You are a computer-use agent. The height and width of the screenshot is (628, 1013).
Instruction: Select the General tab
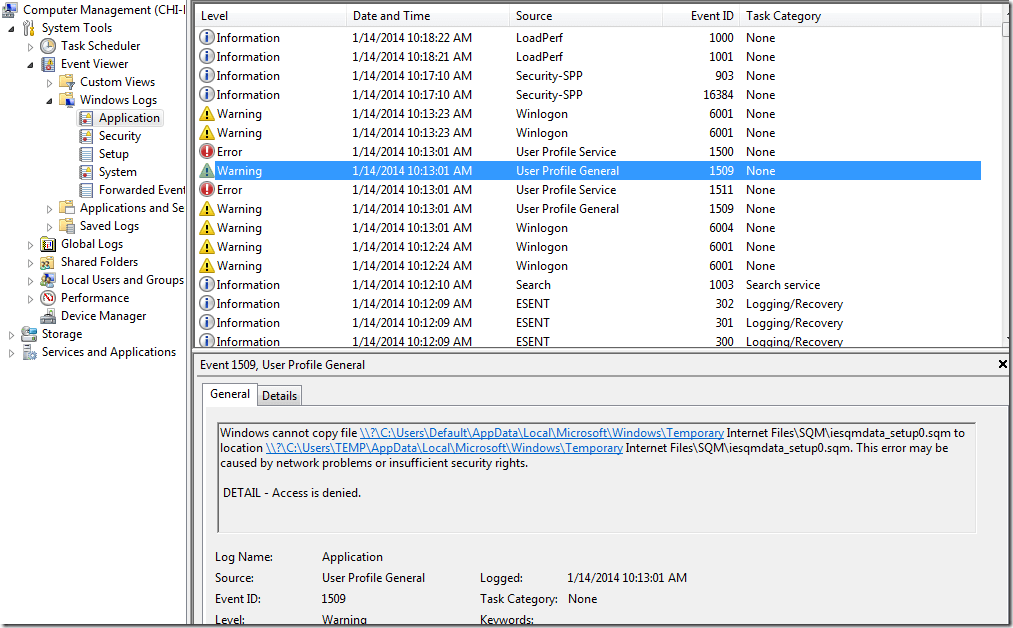pos(230,394)
